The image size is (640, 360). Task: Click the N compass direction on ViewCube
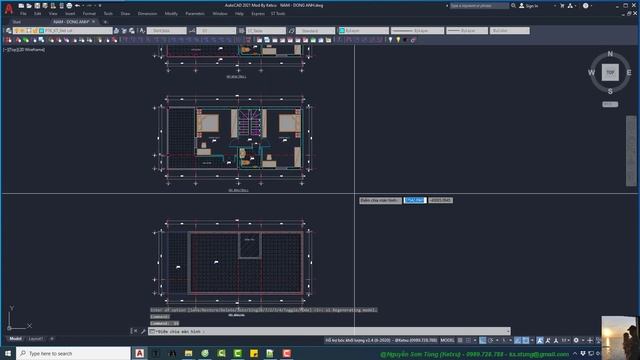[x=610, y=54]
